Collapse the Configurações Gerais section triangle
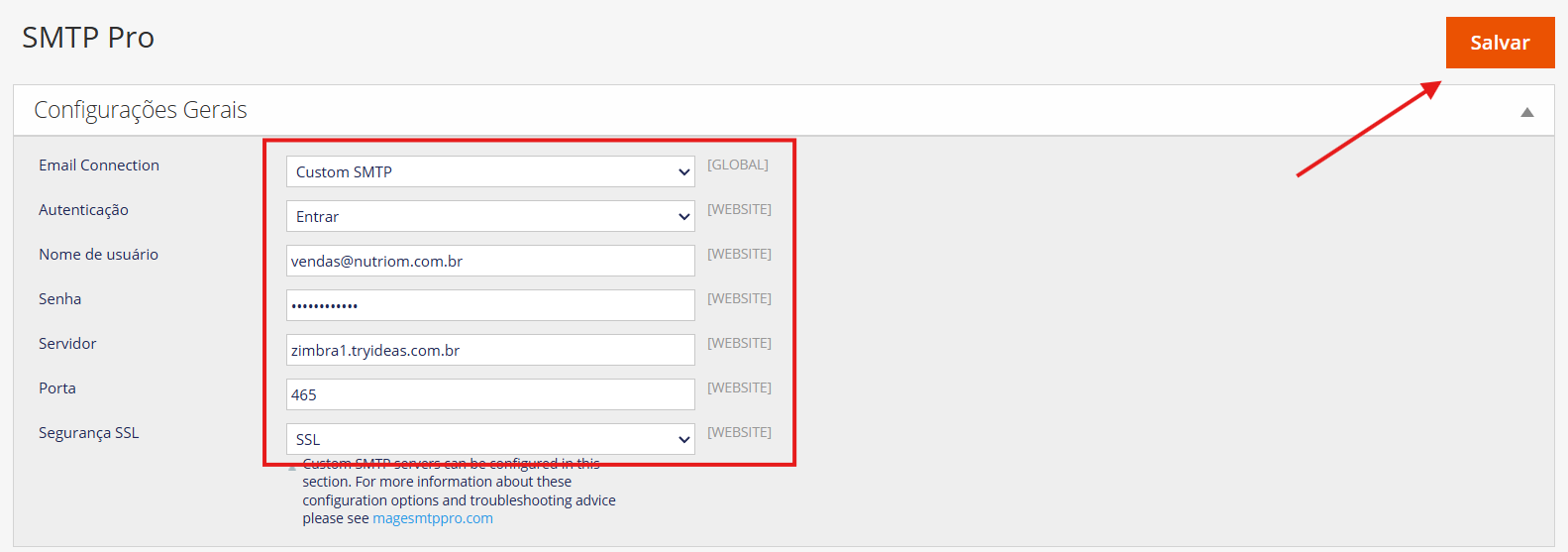The width and height of the screenshot is (1568, 552). click(x=1526, y=112)
